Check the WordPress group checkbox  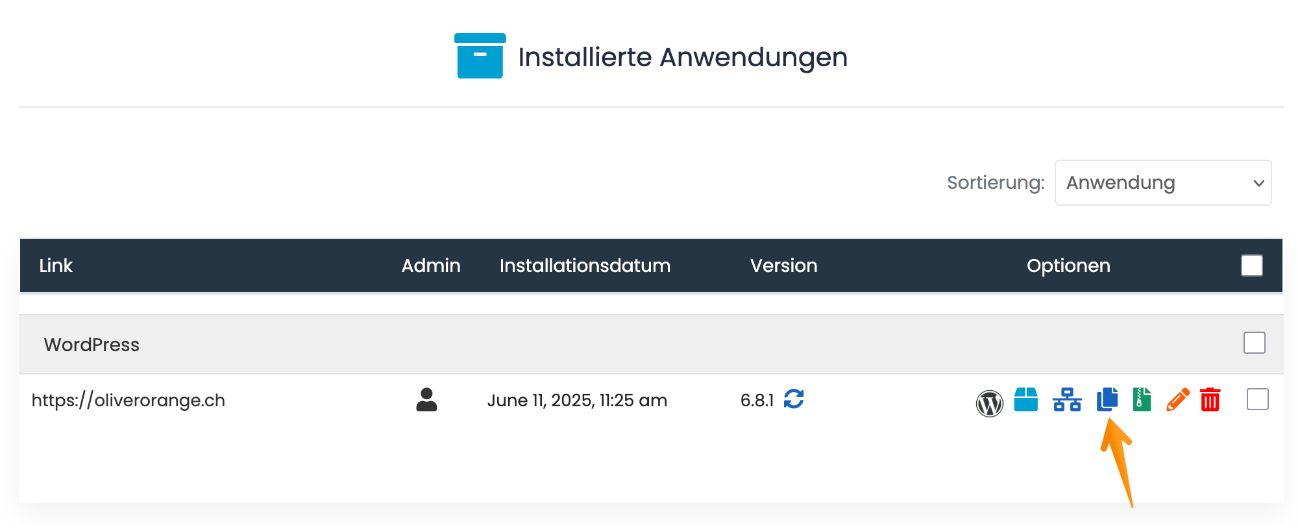click(1254, 343)
